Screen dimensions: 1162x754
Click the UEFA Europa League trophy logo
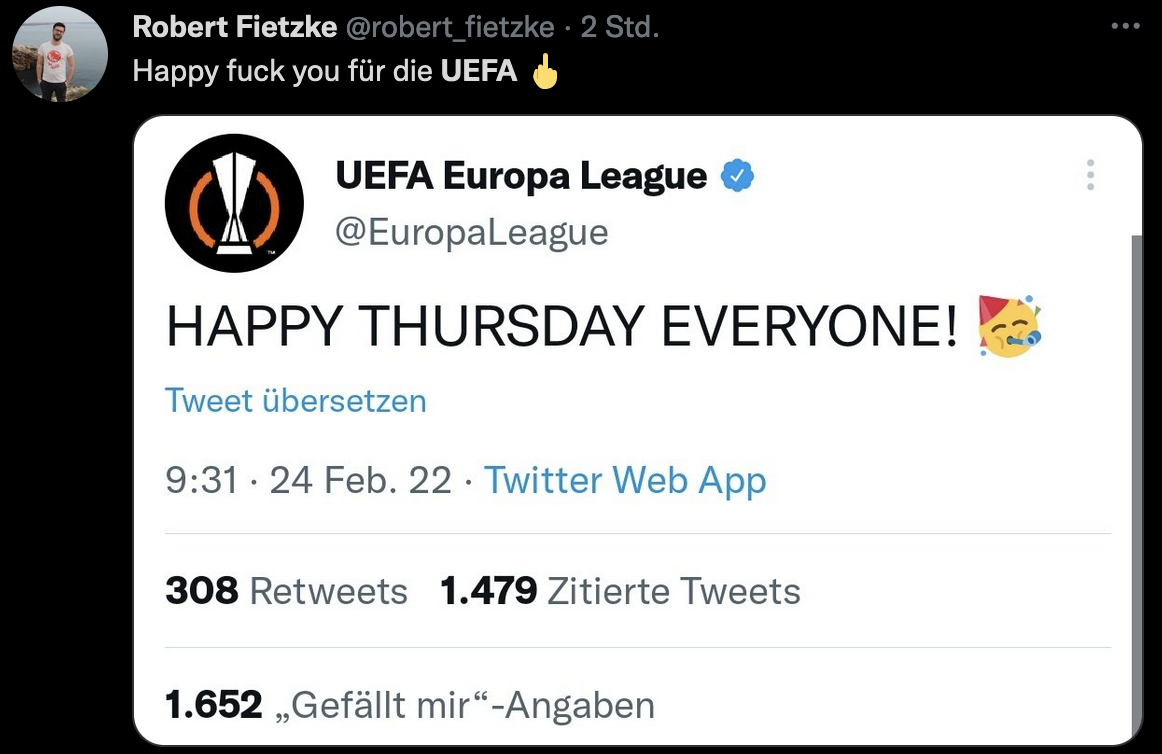point(233,204)
